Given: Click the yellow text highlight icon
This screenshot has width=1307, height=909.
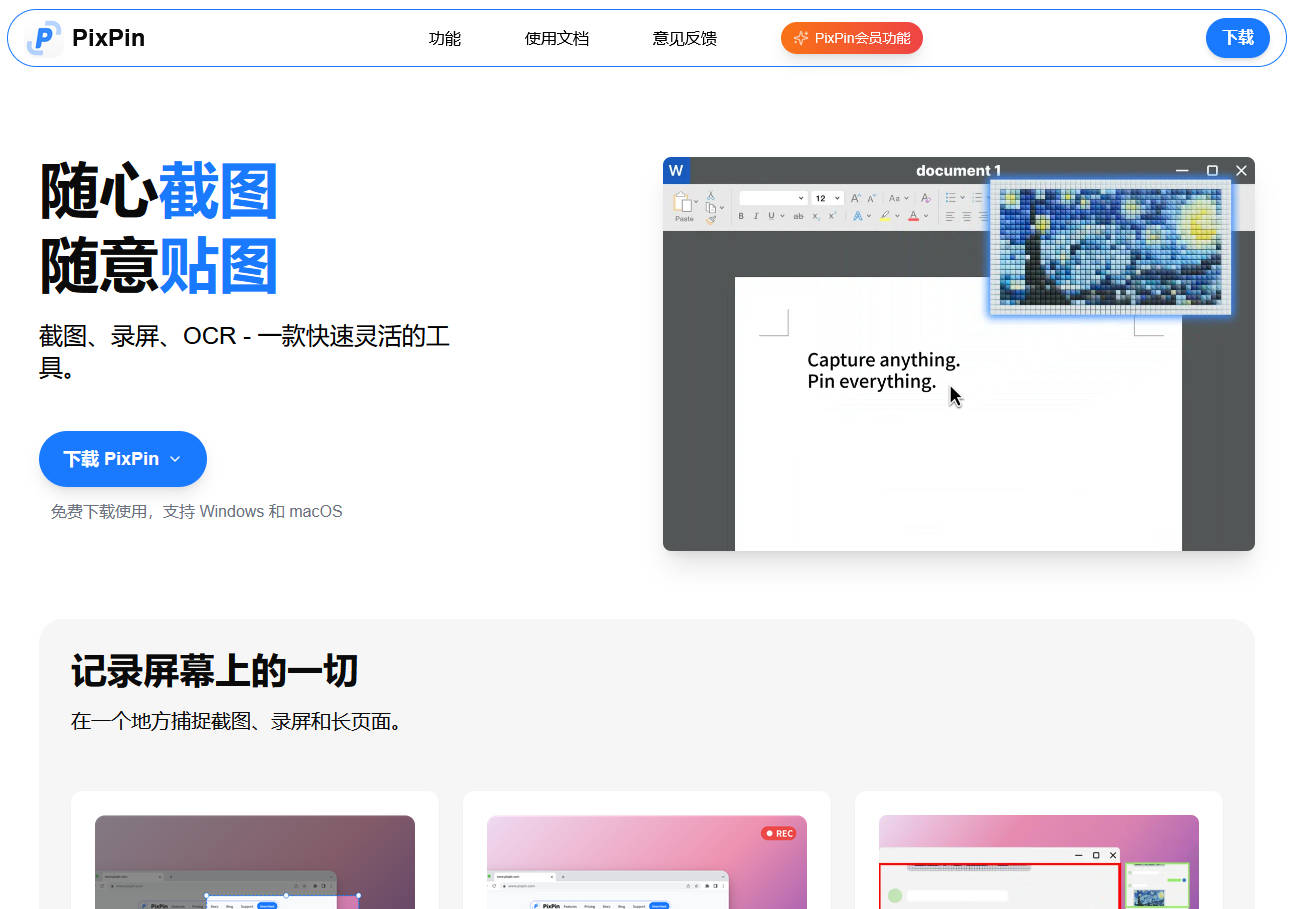Looking at the screenshot, I should [x=884, y=216].
